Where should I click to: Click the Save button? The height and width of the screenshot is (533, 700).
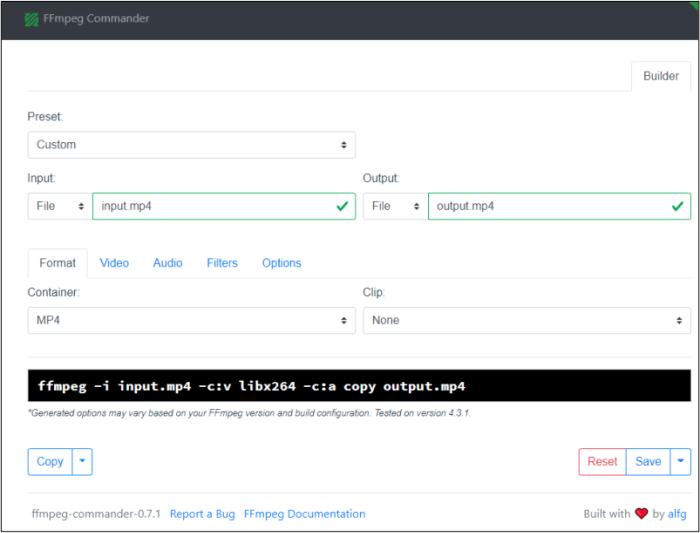click(x=648, y=462)
